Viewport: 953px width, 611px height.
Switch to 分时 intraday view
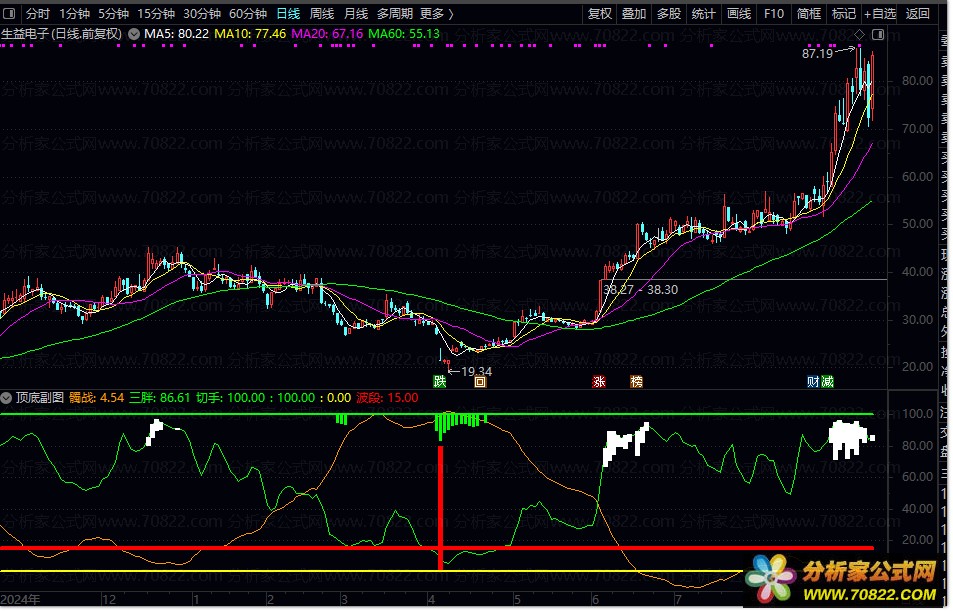point(38,13)
